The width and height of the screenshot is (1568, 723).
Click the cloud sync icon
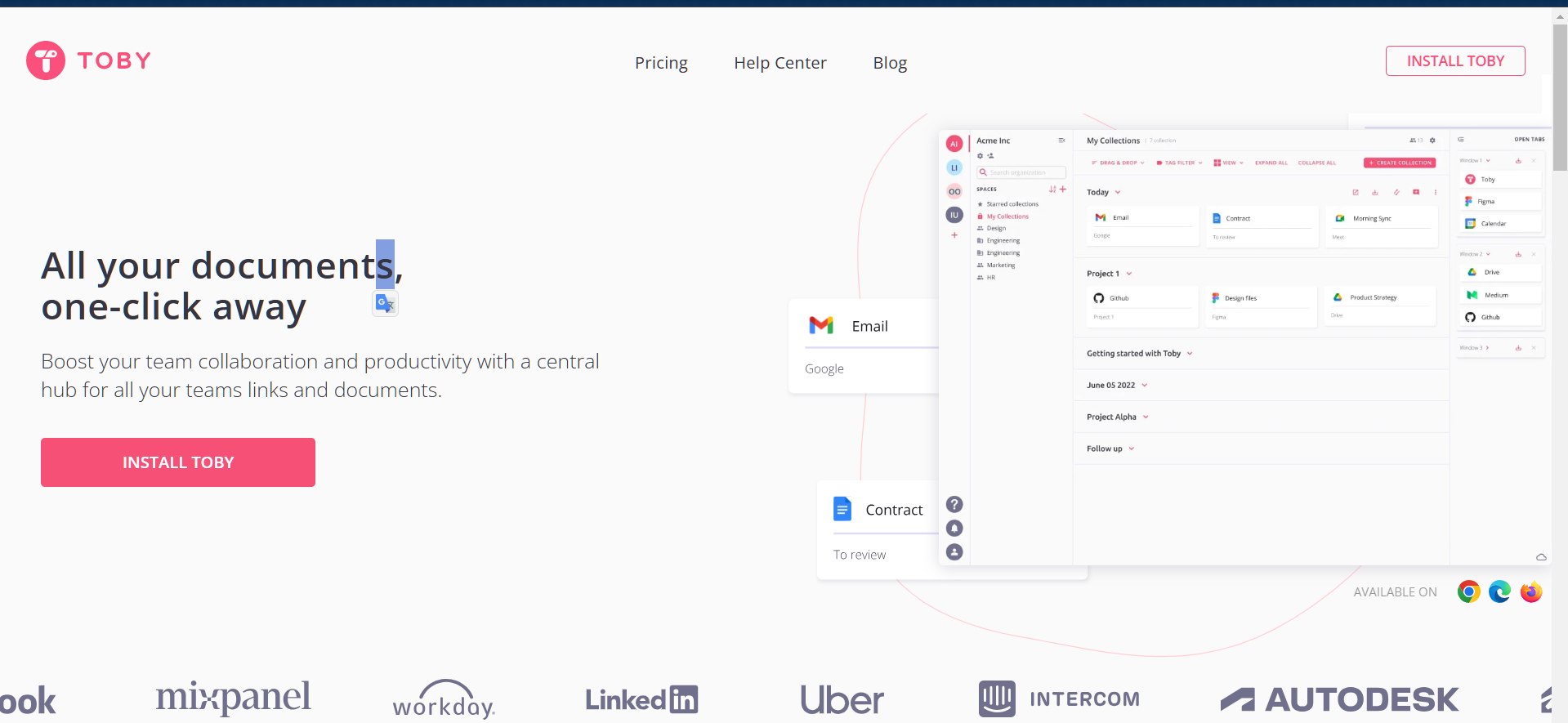pyautogui.click(x=1541, y=557)
